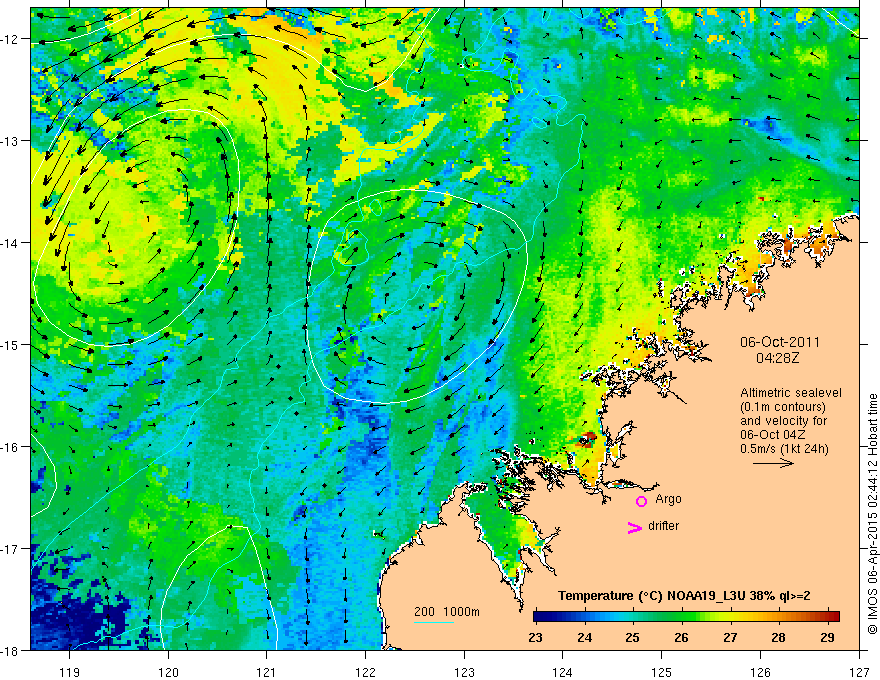880x680 pixels.
Task: Click colorbar tick label 28
Action: point(778,637)
